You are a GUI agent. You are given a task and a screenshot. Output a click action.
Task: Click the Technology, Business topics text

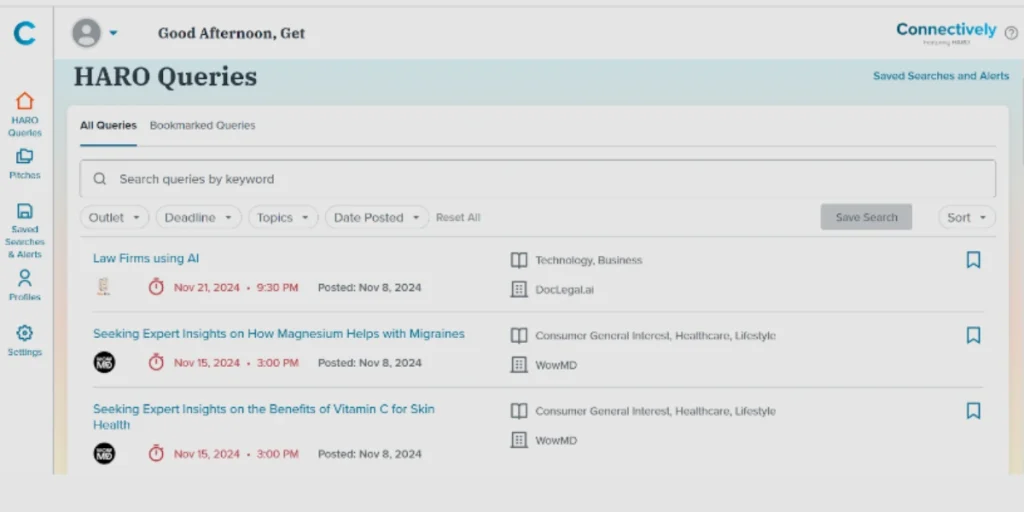(x=588, y=260)
